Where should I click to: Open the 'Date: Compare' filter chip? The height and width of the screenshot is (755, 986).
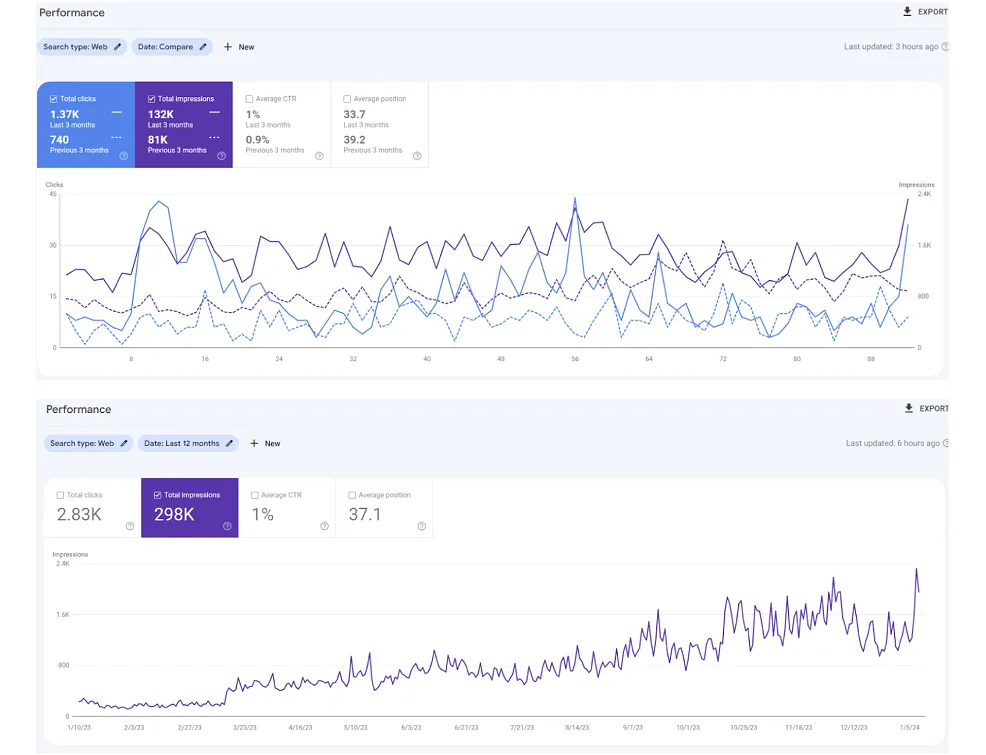point(168,47)
